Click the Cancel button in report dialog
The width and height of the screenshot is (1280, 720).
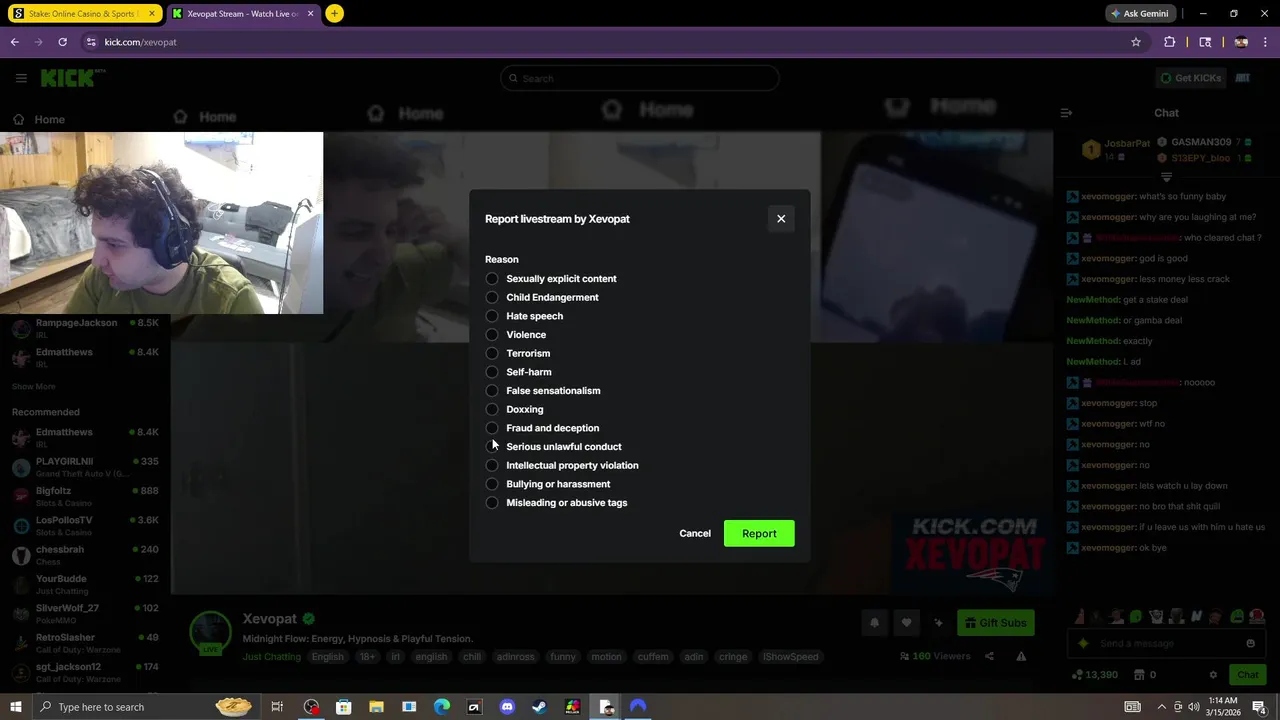[x=695, y=533]
